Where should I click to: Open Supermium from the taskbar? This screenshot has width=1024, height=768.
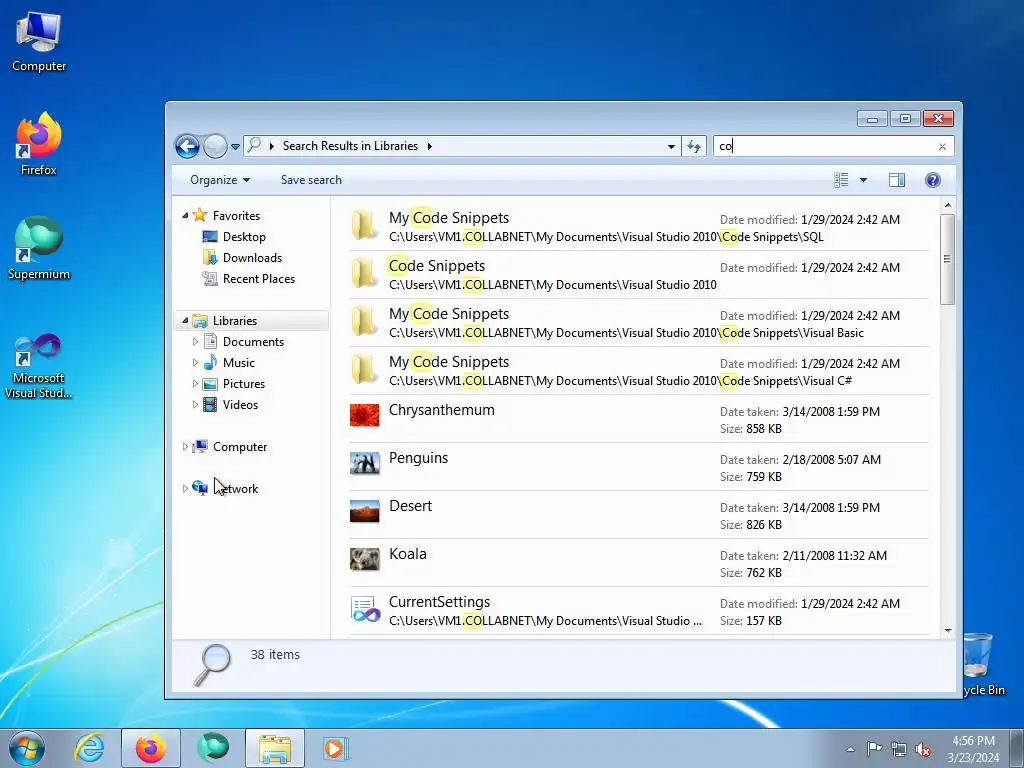point(213,748)
